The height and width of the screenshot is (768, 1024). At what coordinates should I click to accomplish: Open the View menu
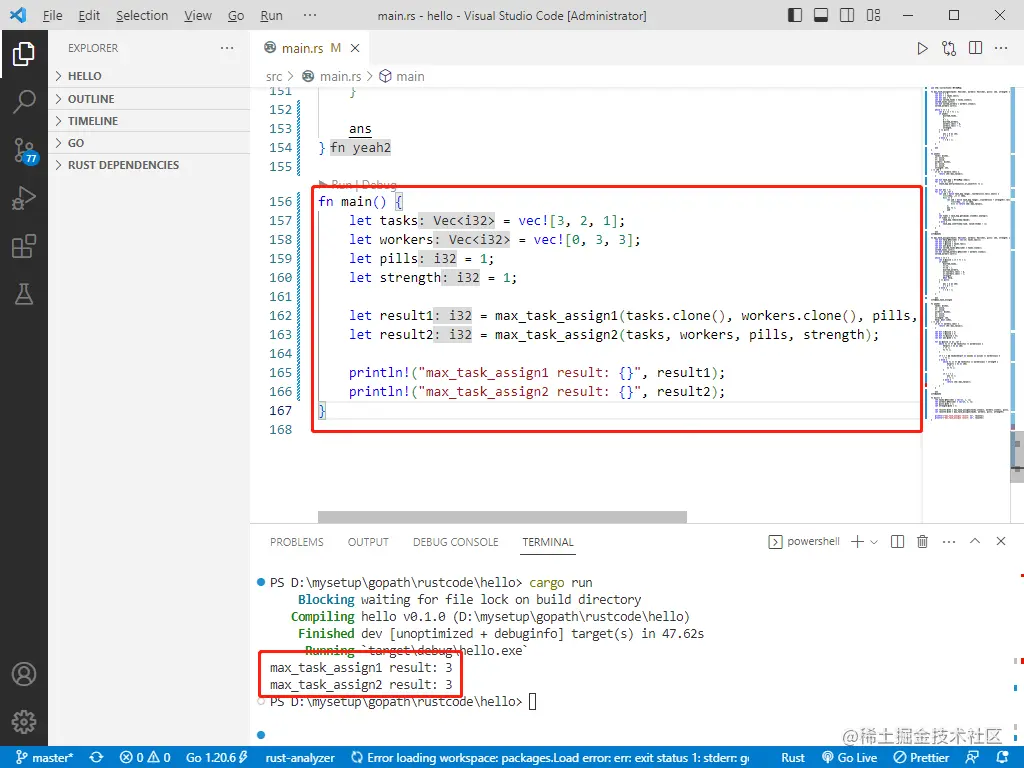[x=197, y=15]
